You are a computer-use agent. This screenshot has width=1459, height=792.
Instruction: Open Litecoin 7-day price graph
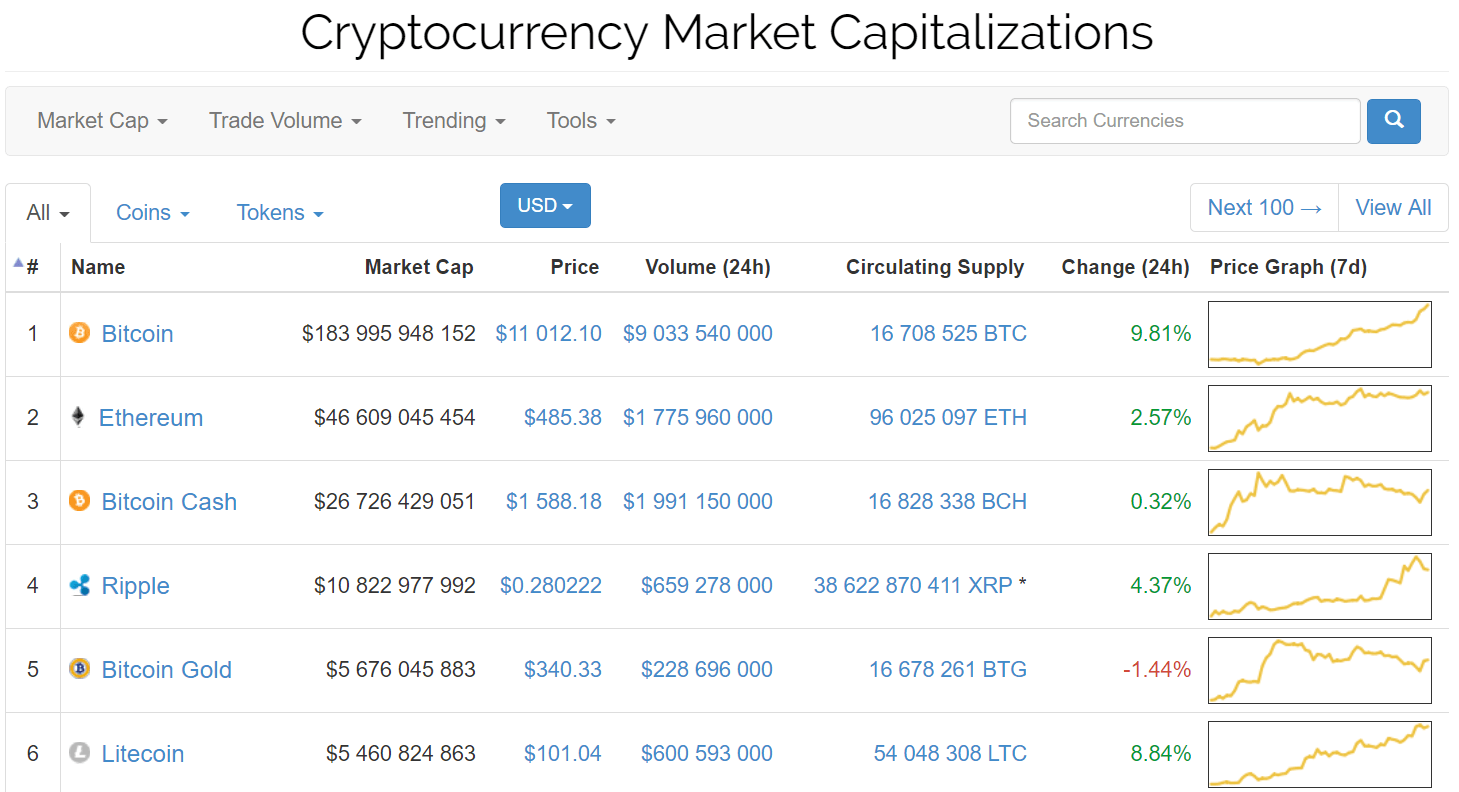[1320, 754]
